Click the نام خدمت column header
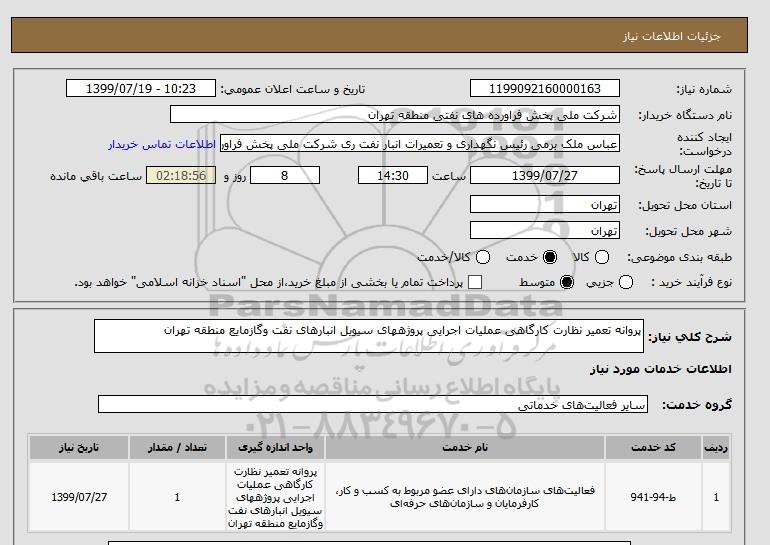770x545 pixels. [465, 447]
